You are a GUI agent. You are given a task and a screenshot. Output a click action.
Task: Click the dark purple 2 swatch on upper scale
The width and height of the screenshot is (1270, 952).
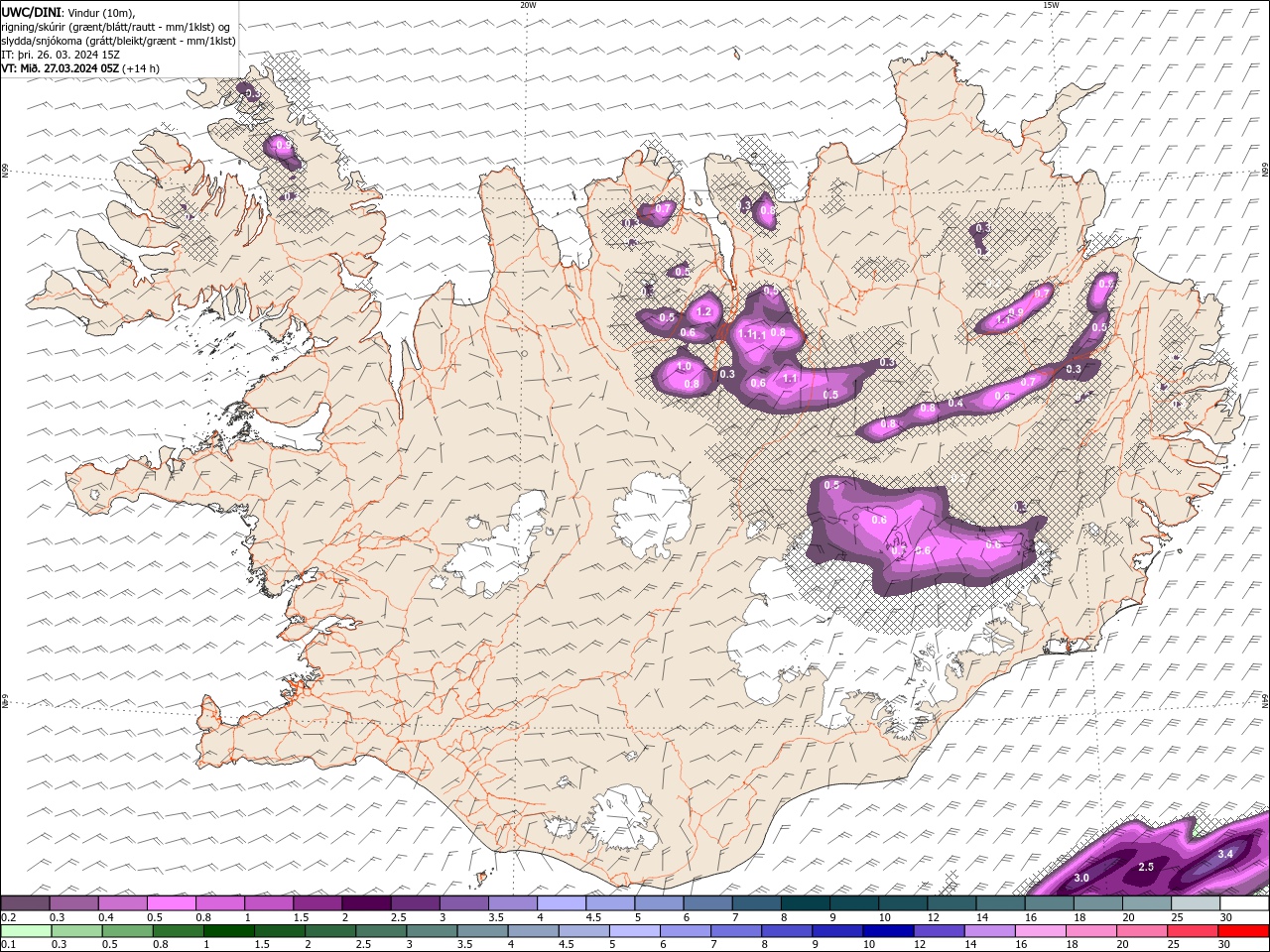(x=365, y=903)
